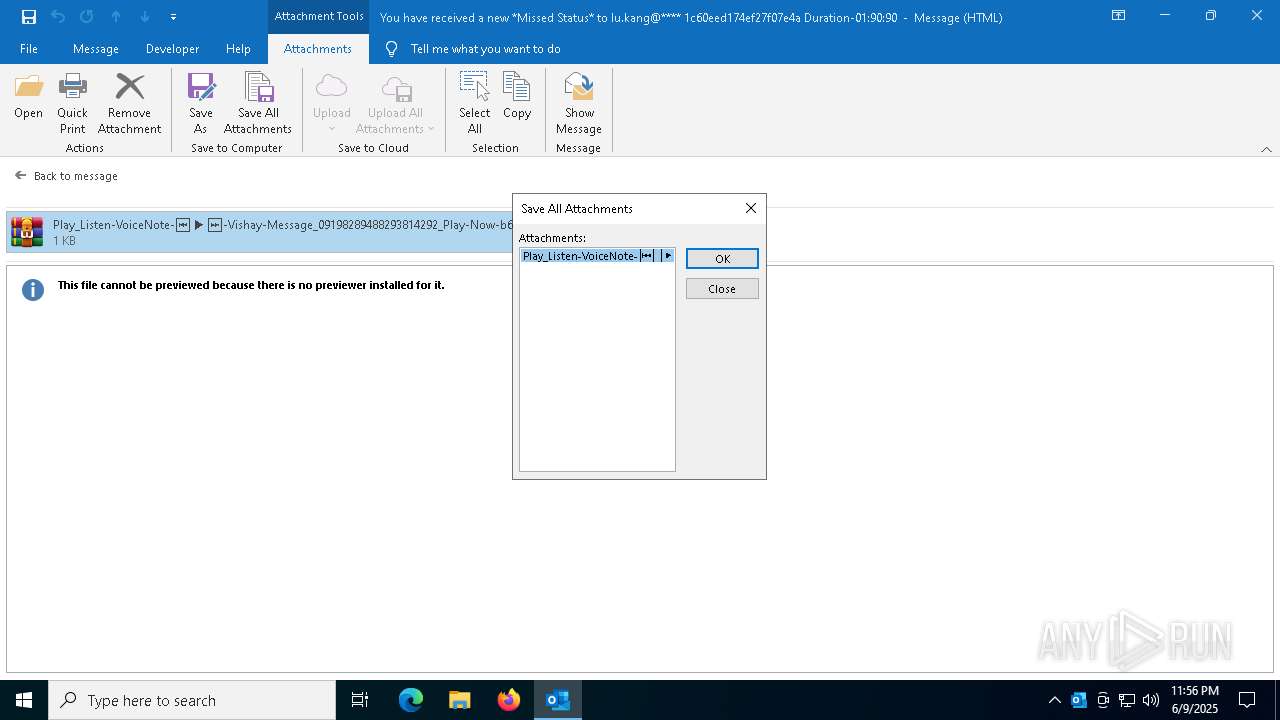Open the File menu
Image resolution: width=1280 pixels, height=720 pixels.
tap(29, 49)
